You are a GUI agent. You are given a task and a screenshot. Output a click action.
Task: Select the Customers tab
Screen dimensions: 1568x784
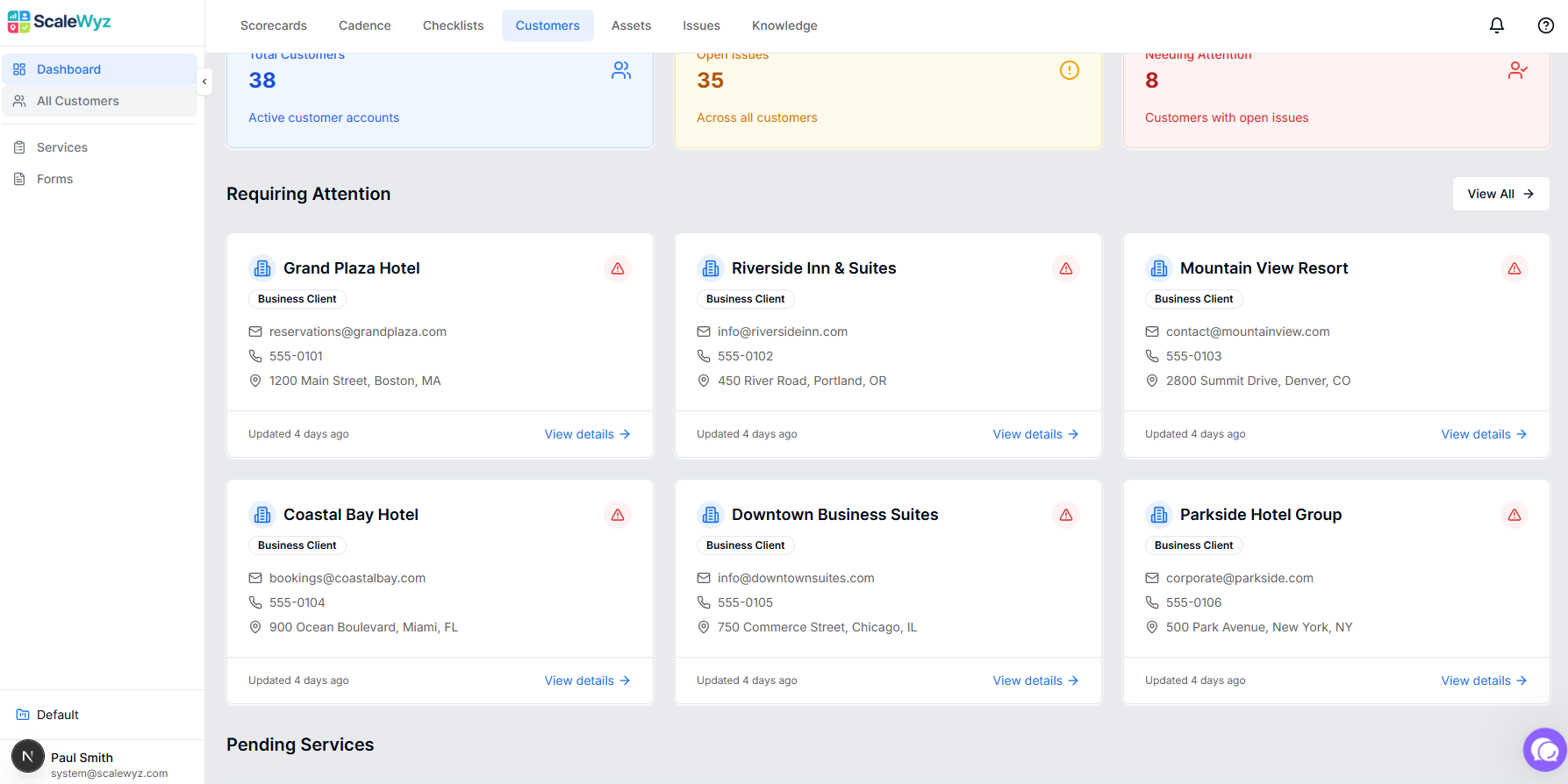(548, 25)
